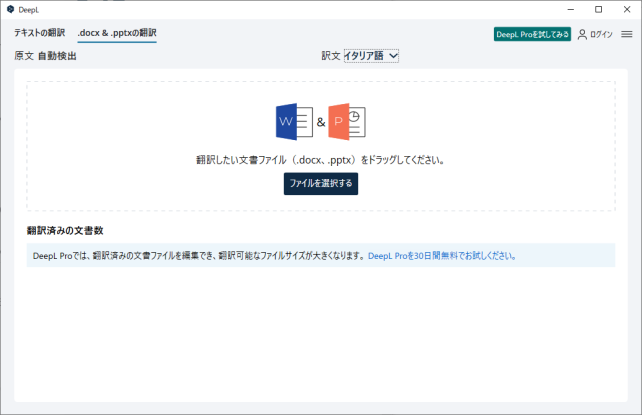Click the DeepL logo in title bar

[x=10, y=9]
